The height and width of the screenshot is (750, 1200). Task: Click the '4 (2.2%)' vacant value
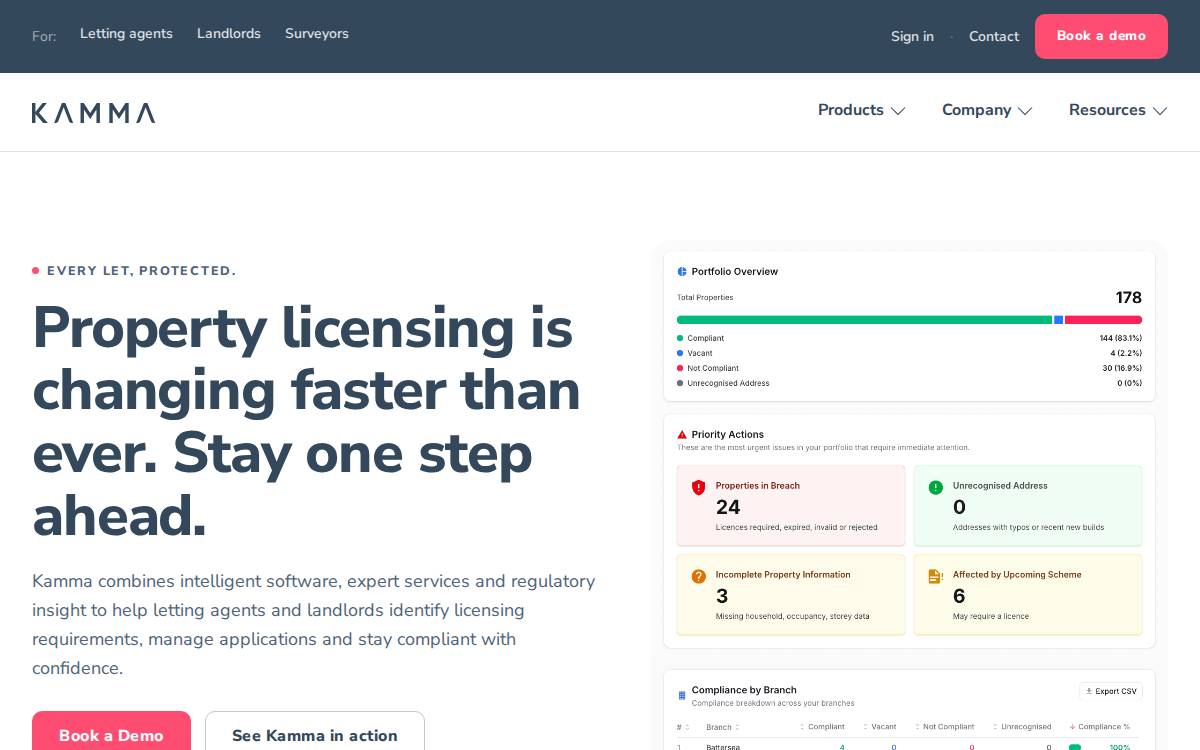(x=1126, y=353)
